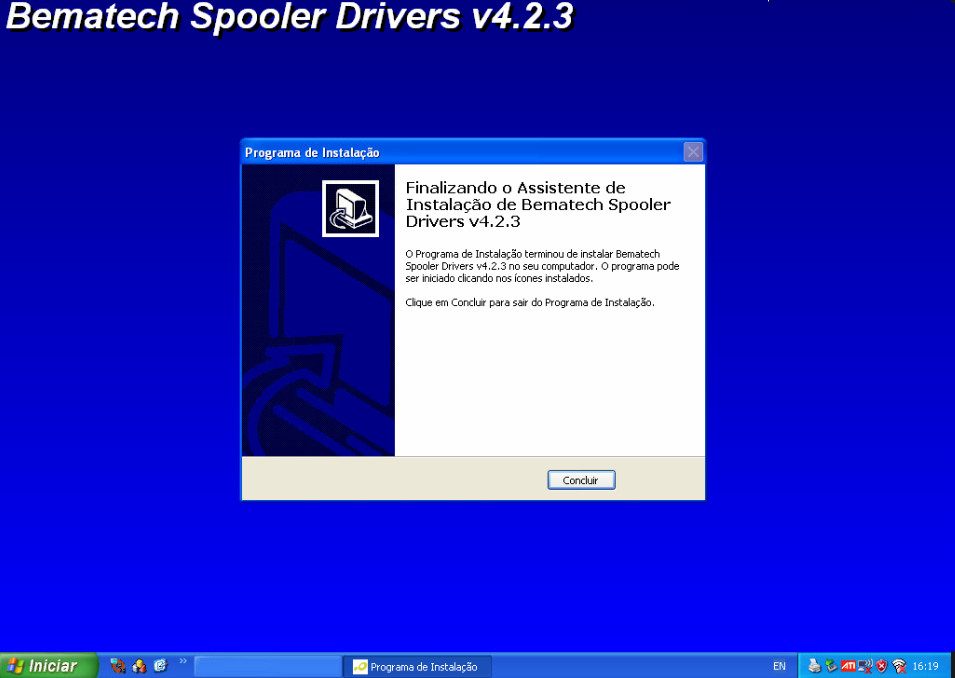Open the ATI tray icon
Viewport: 955px width, 678px height.
coord(848,666)
